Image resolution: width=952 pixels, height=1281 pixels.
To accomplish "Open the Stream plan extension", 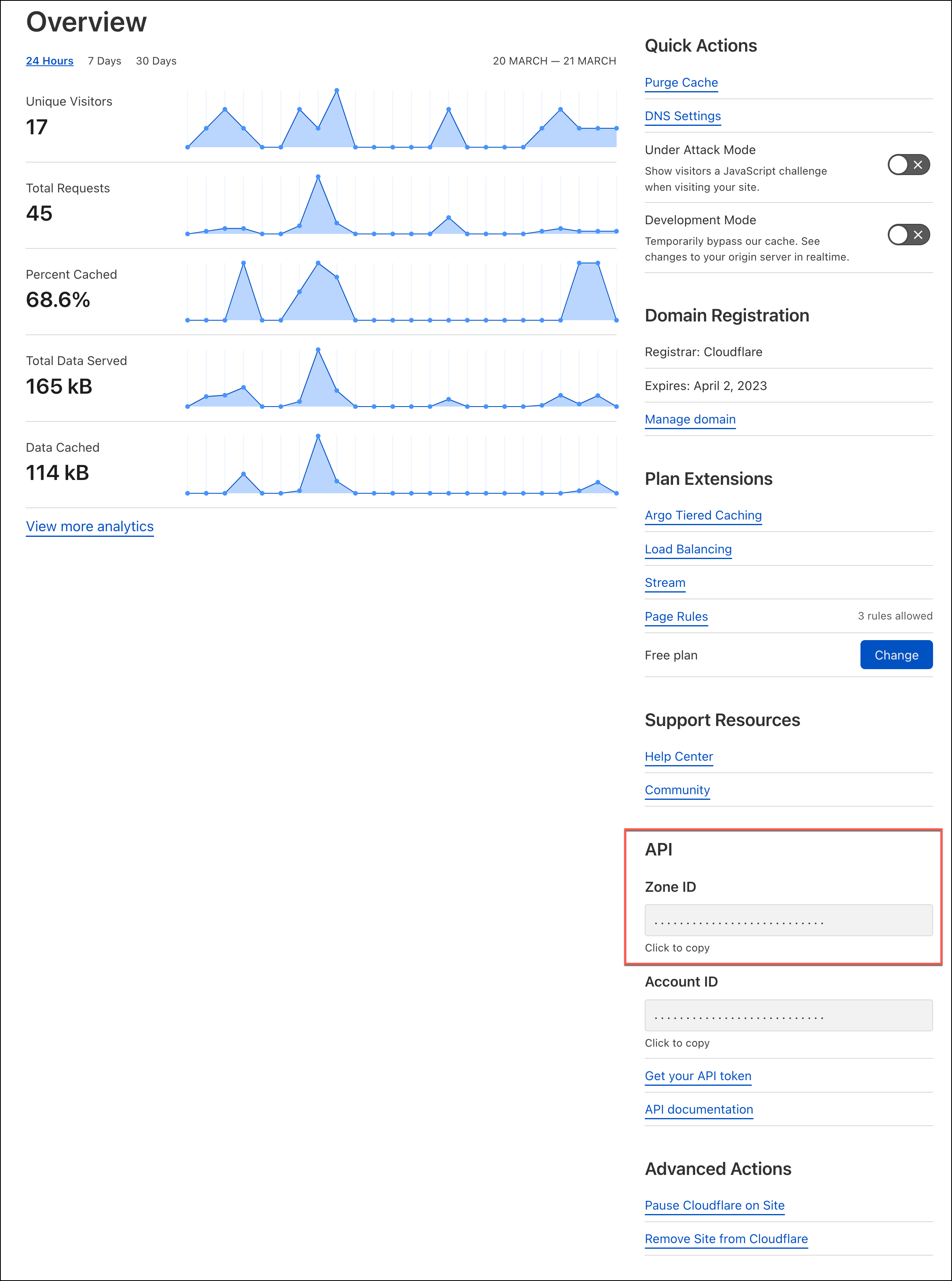I will 665,583.
